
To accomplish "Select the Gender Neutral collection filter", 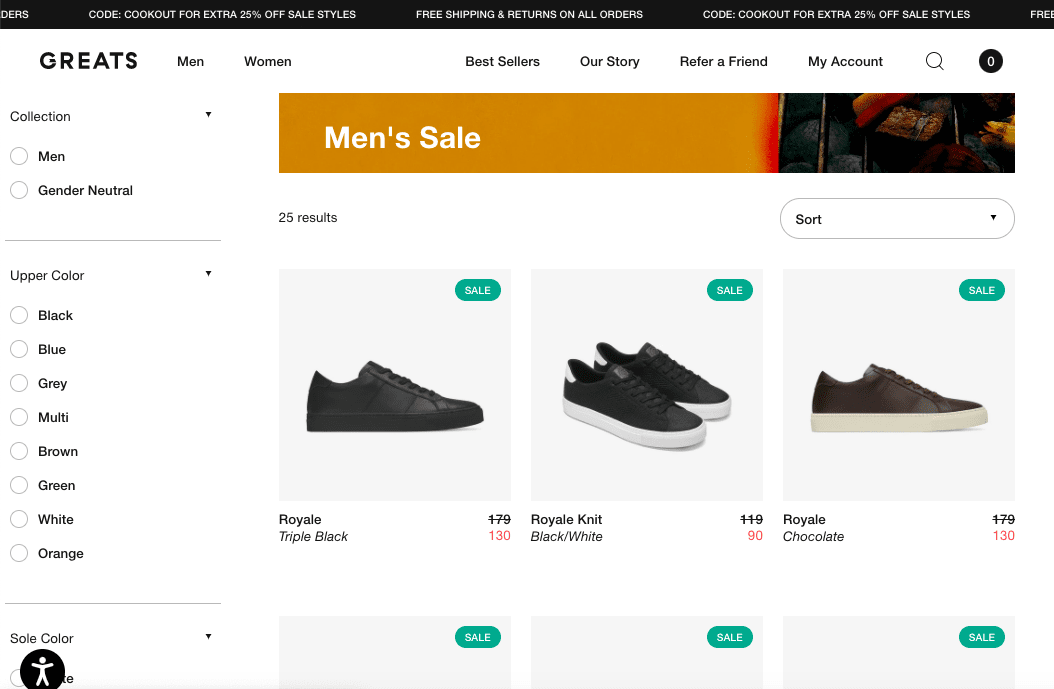I will 19,190.
